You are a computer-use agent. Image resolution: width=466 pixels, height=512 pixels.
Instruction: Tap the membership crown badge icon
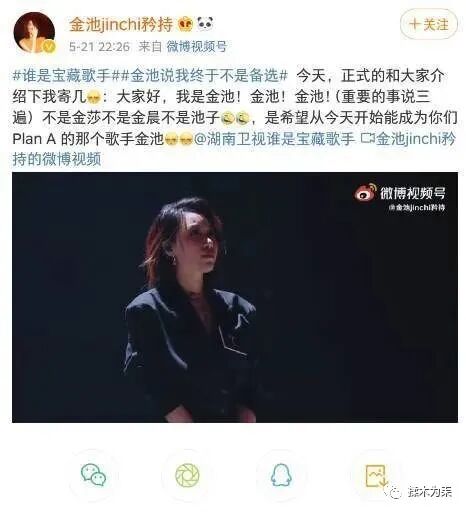[x=186, y=24]
